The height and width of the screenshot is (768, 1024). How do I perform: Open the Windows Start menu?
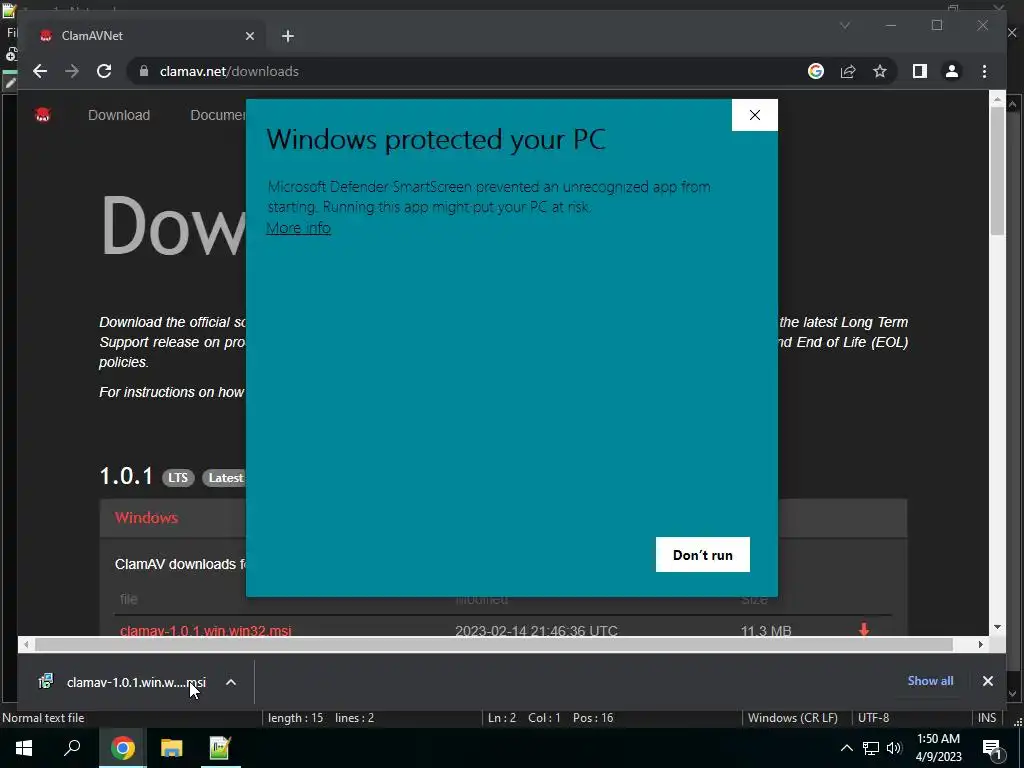(x=24, y=748)
